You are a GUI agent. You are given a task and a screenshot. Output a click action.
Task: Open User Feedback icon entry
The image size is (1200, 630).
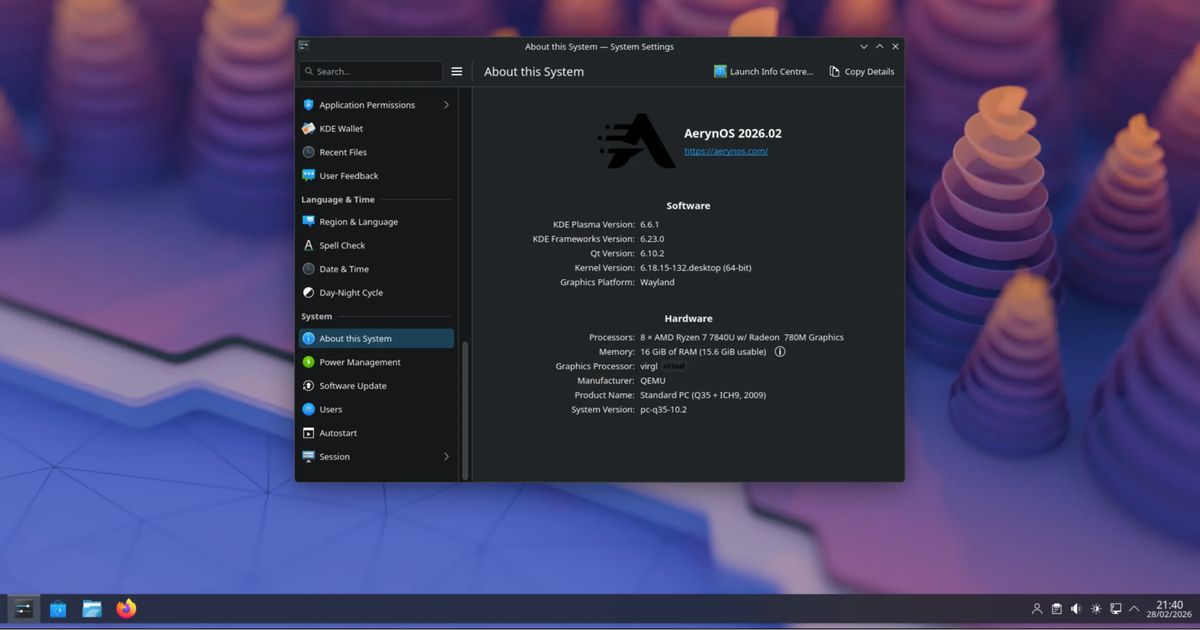point(309,176)
